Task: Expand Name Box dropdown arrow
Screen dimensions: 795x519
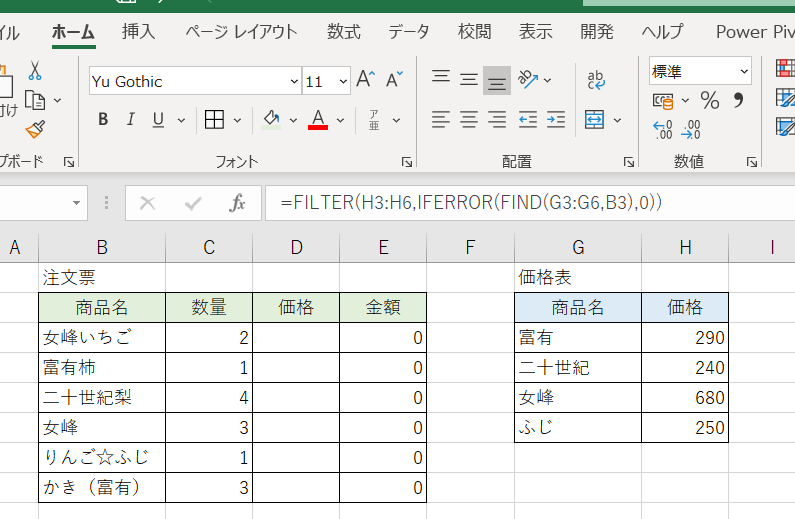Action: 76,203
